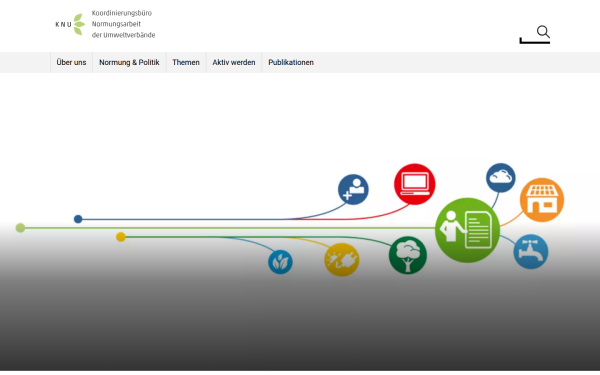Image resolution: width=600 pixels, height=375 pixels.
Task: Open the Aktiv werden menu
Action: tap(234, 62)
